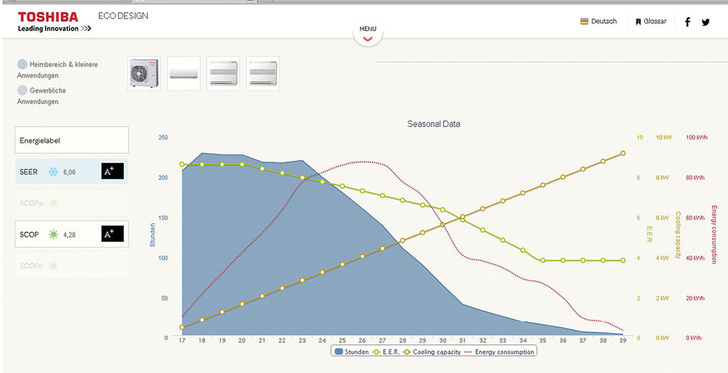
Task: Open the Energielabel tab
Action: [x=72, y=140]
